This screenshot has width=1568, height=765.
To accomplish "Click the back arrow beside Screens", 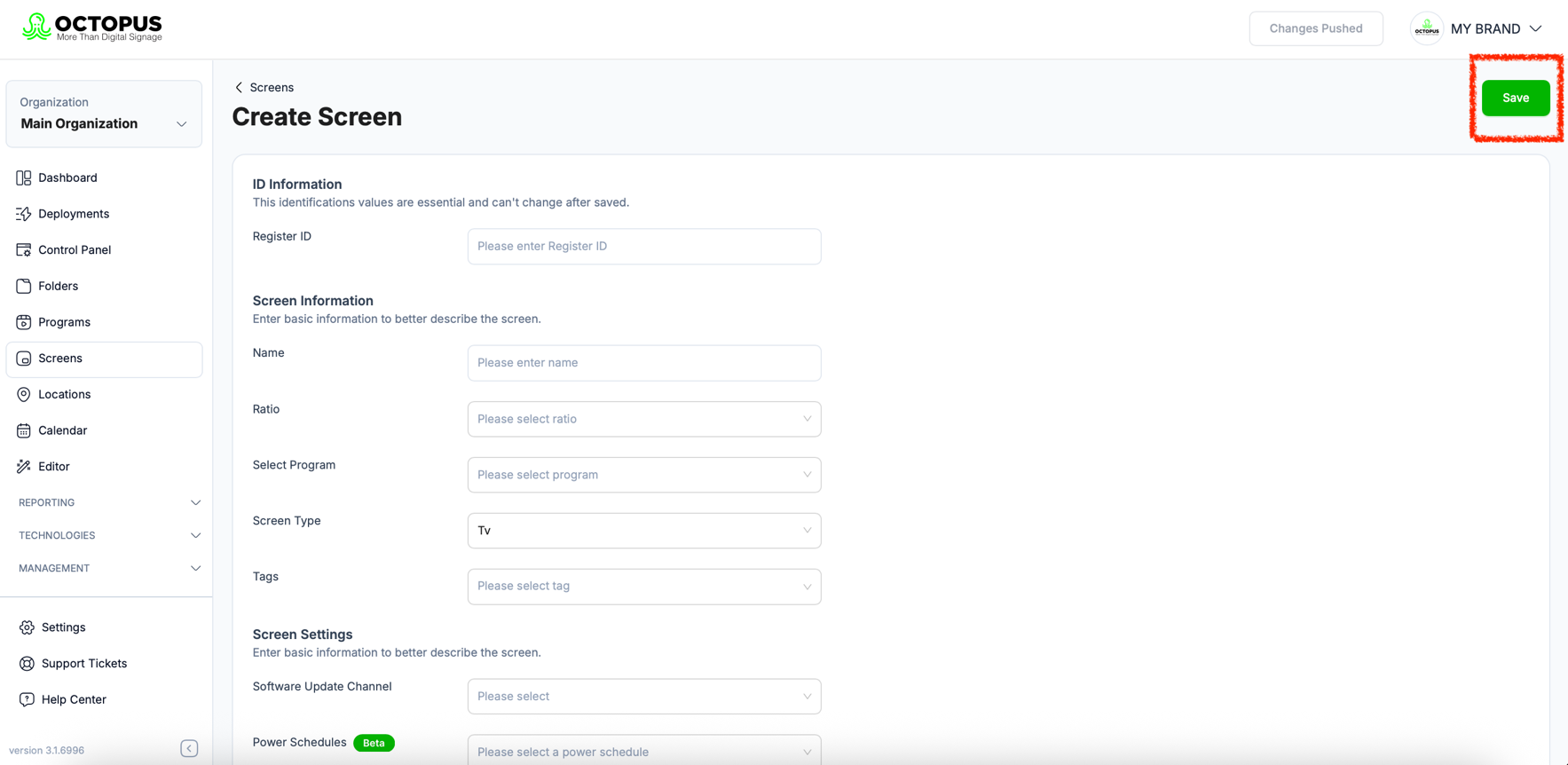I will [239, 87].
